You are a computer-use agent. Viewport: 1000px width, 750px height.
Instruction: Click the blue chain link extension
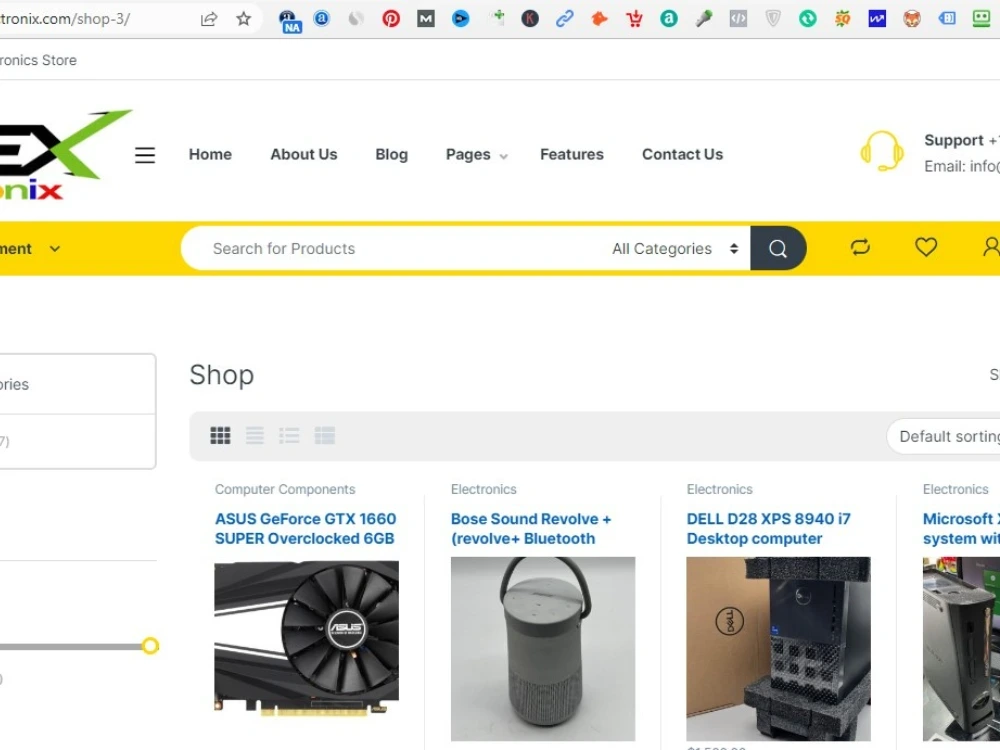(564, 19)
